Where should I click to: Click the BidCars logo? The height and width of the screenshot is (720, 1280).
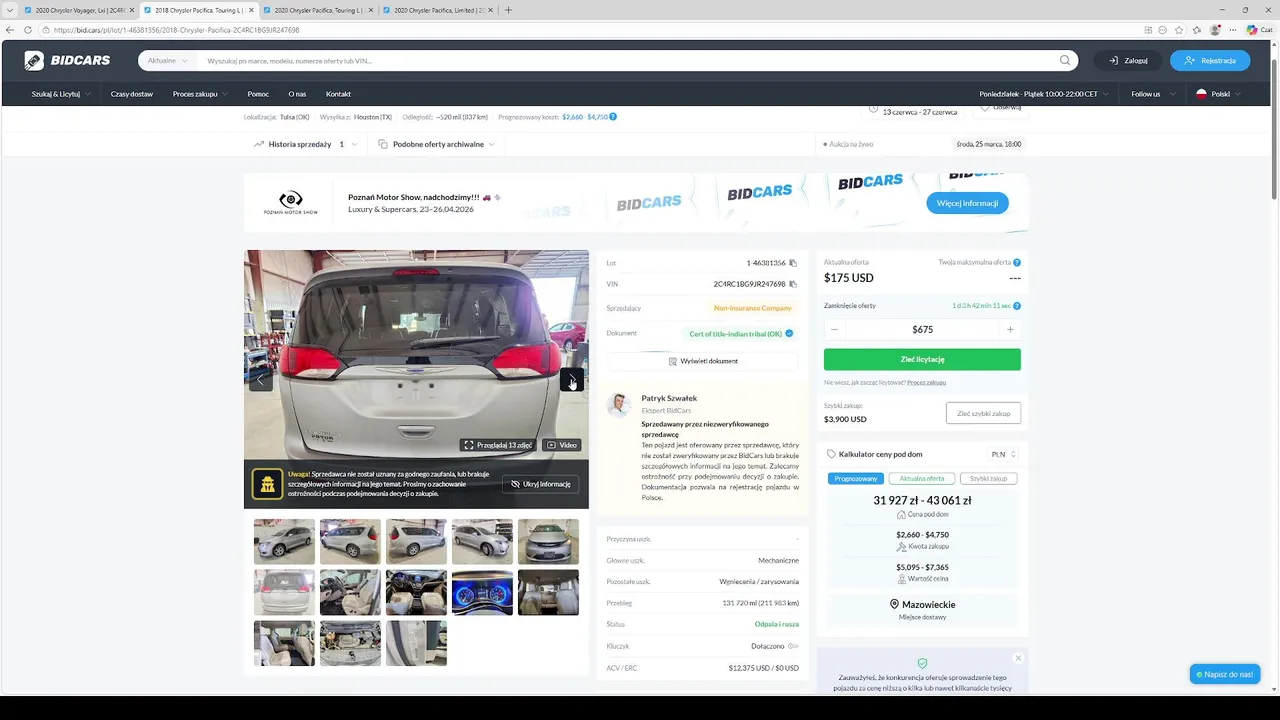pyautogui.click(x=67, y=60)
